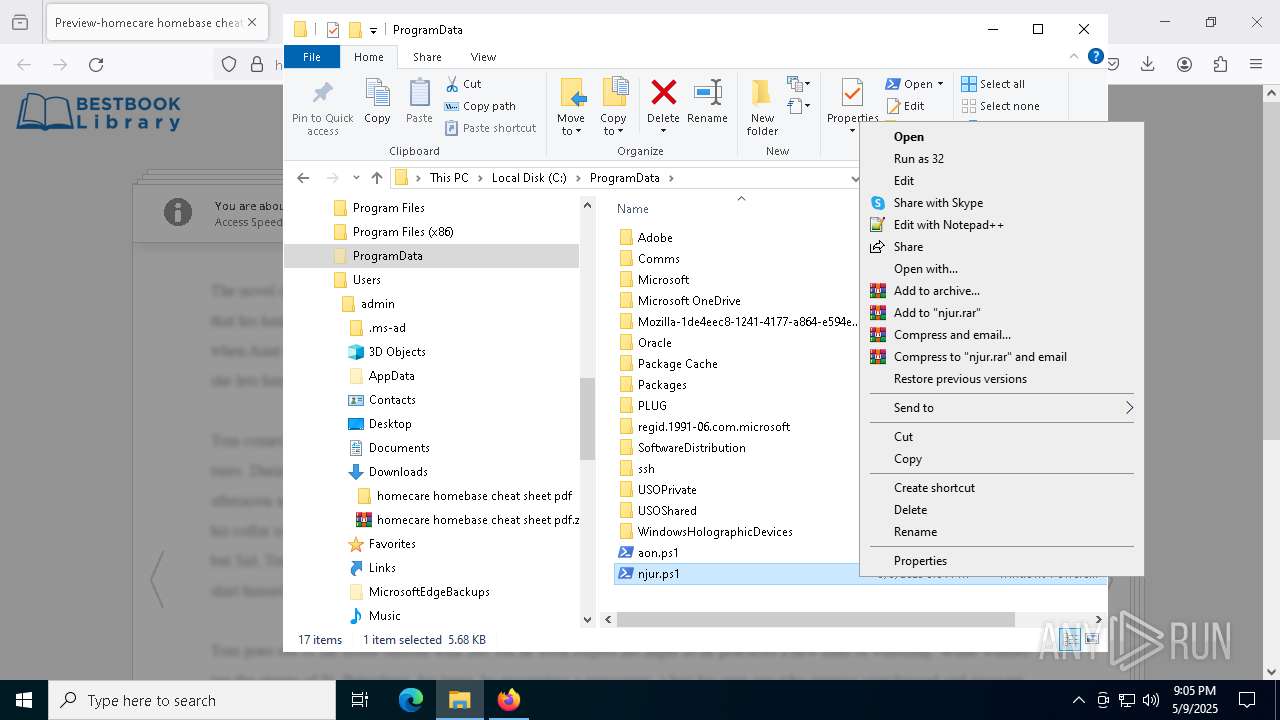Image resolution: width=1280 pixels, height=720 pixels.
Task: Open the ribbon Open dropdown arrow
Action: point(940,84)
